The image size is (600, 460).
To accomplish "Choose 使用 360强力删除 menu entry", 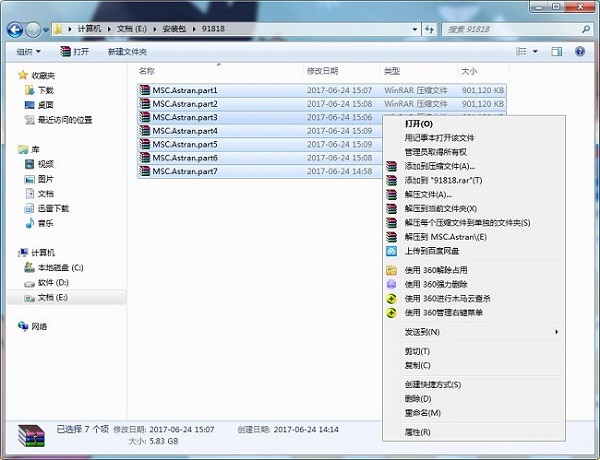I will click(x=474, y=284).
